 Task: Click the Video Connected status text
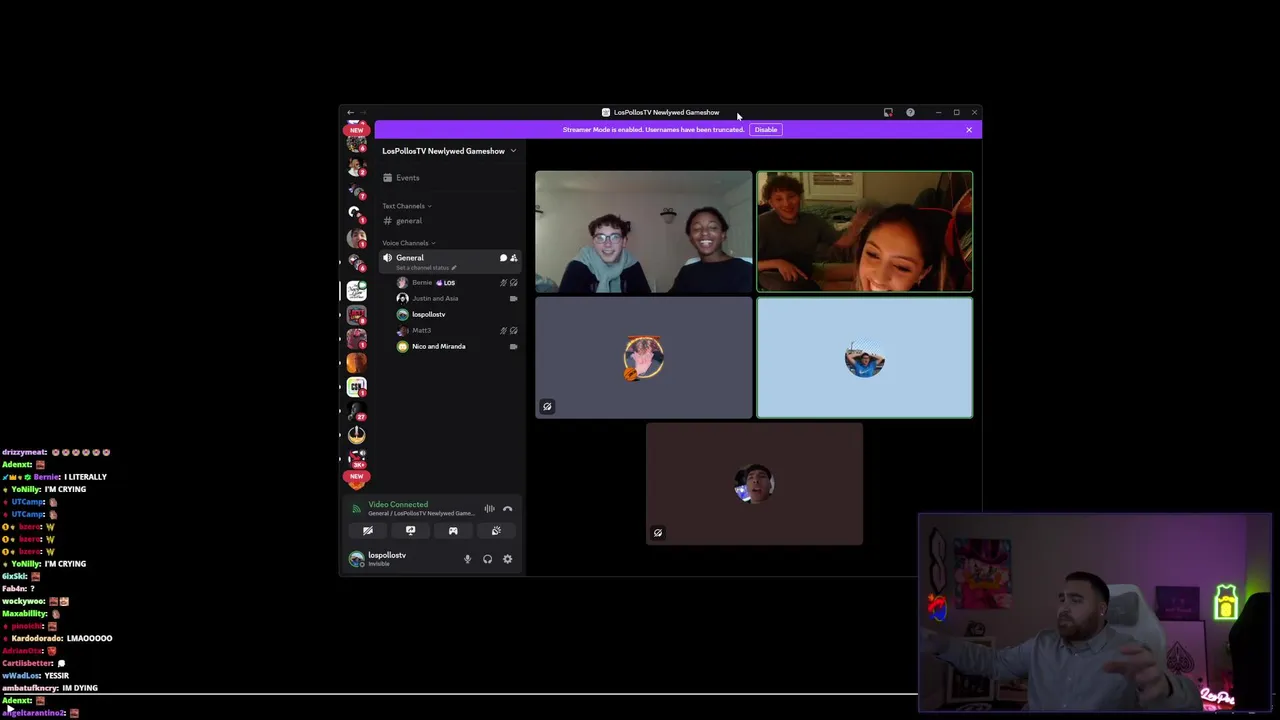click(x=398, y=505)
